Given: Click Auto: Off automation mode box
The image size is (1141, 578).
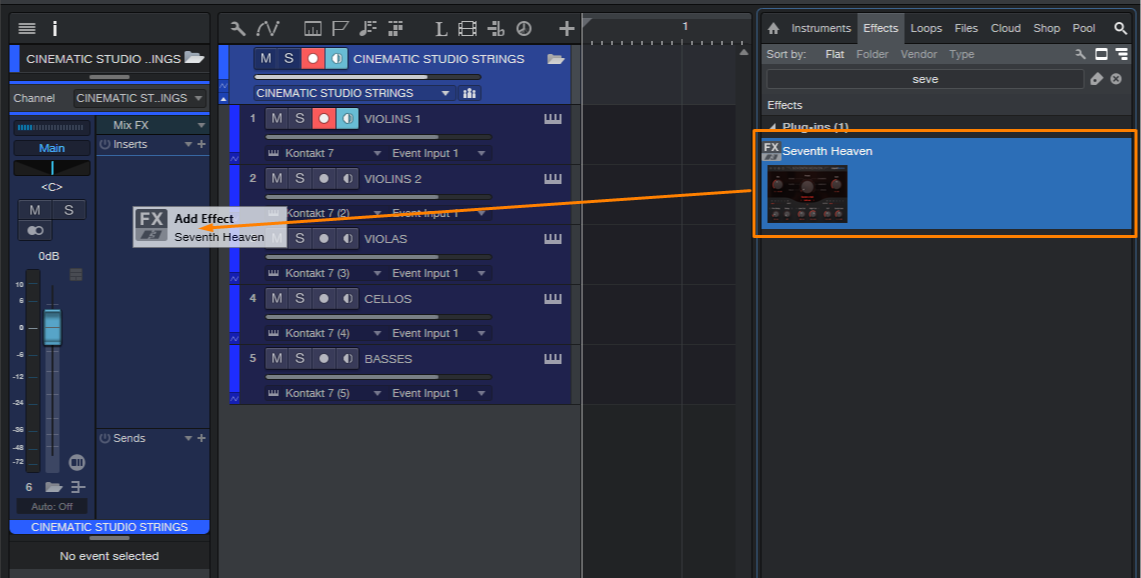Looking at the screenshot, I should 52,506.
